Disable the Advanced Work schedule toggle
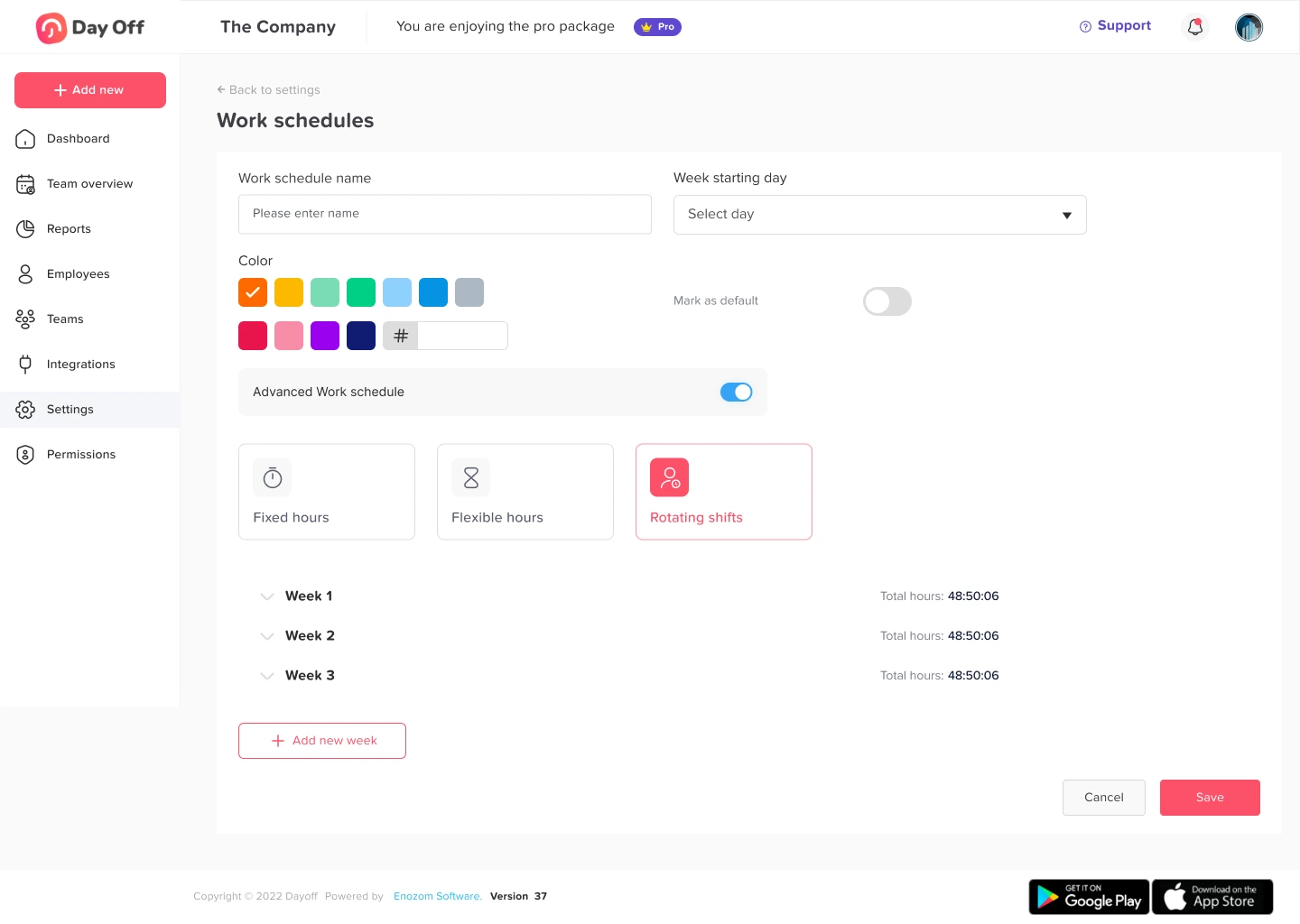The width and height of the screenshot is (1300, 924). coord(736,392)
